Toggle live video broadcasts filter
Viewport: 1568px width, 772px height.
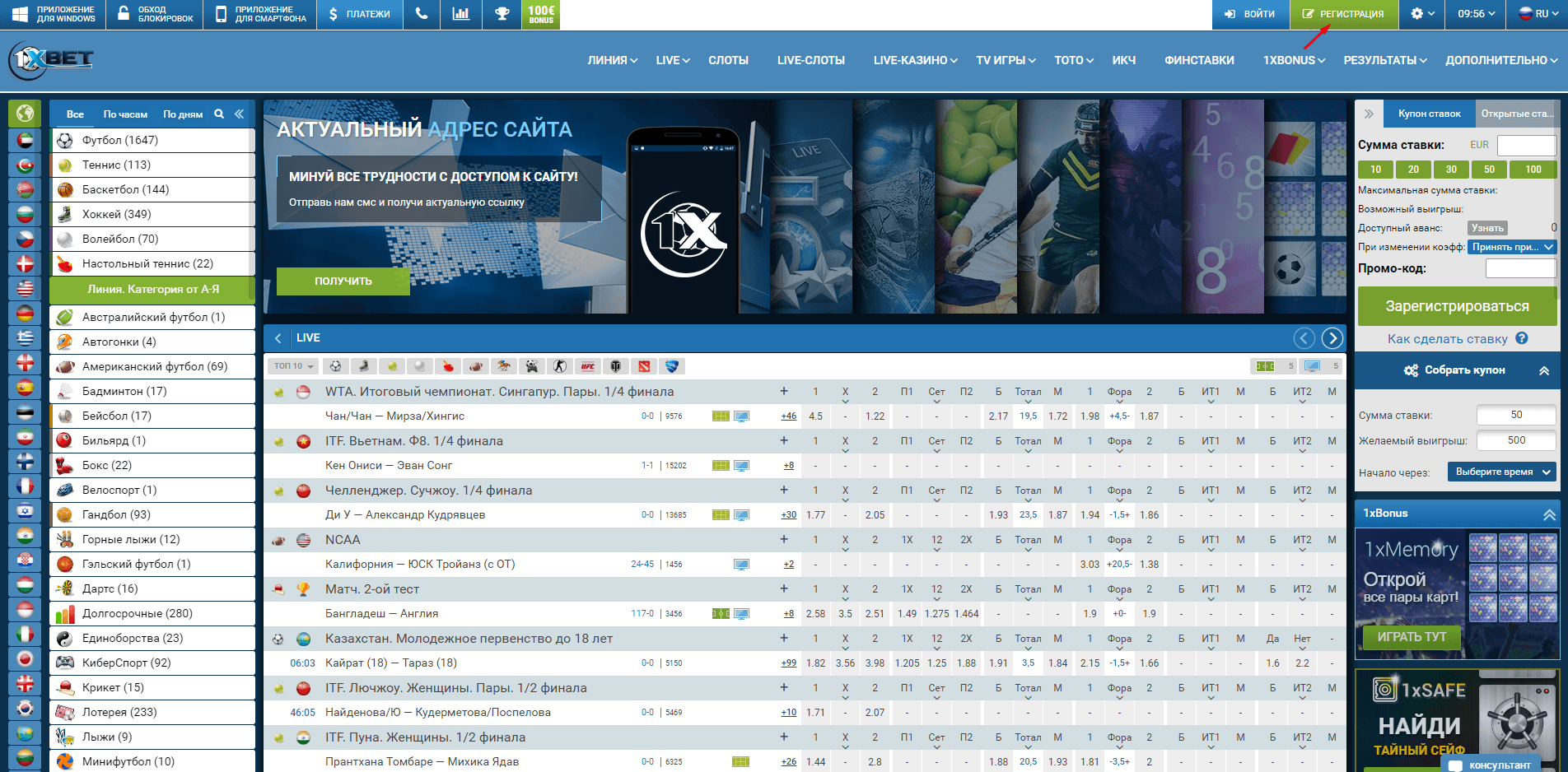[1312, 366]
